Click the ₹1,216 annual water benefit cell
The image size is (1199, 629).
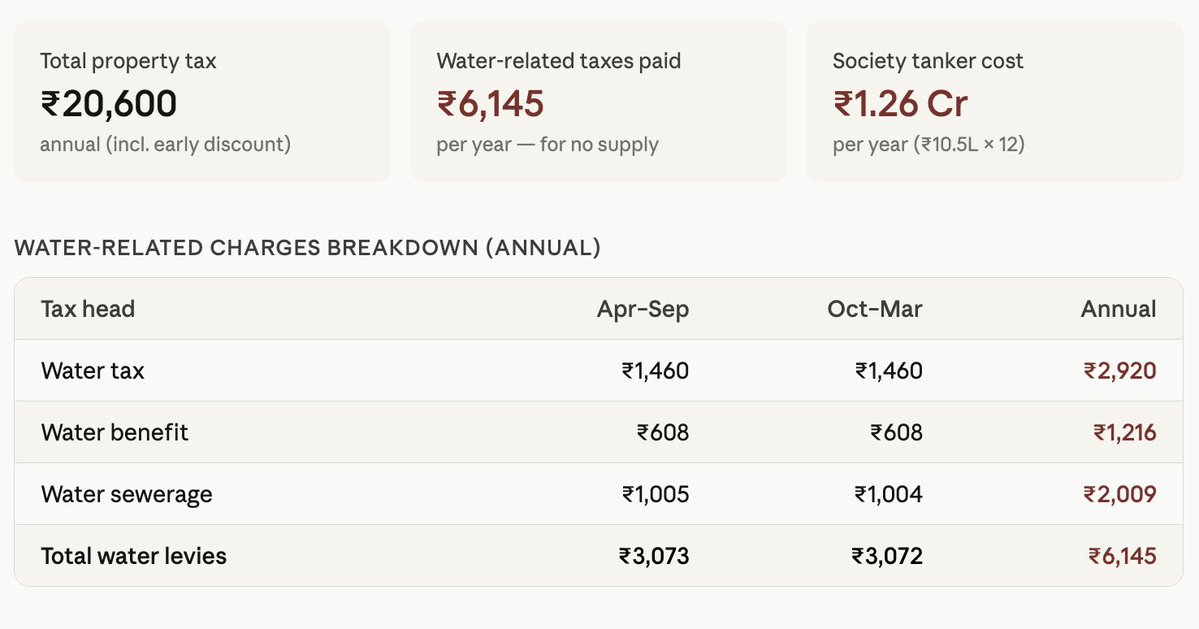[x=1124, y=433]
